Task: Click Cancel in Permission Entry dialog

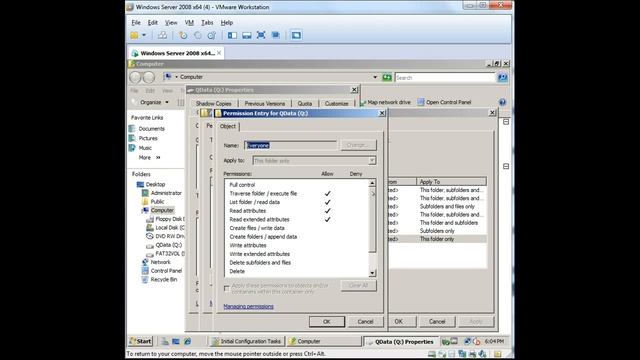Action: click(x=365, y=322)
